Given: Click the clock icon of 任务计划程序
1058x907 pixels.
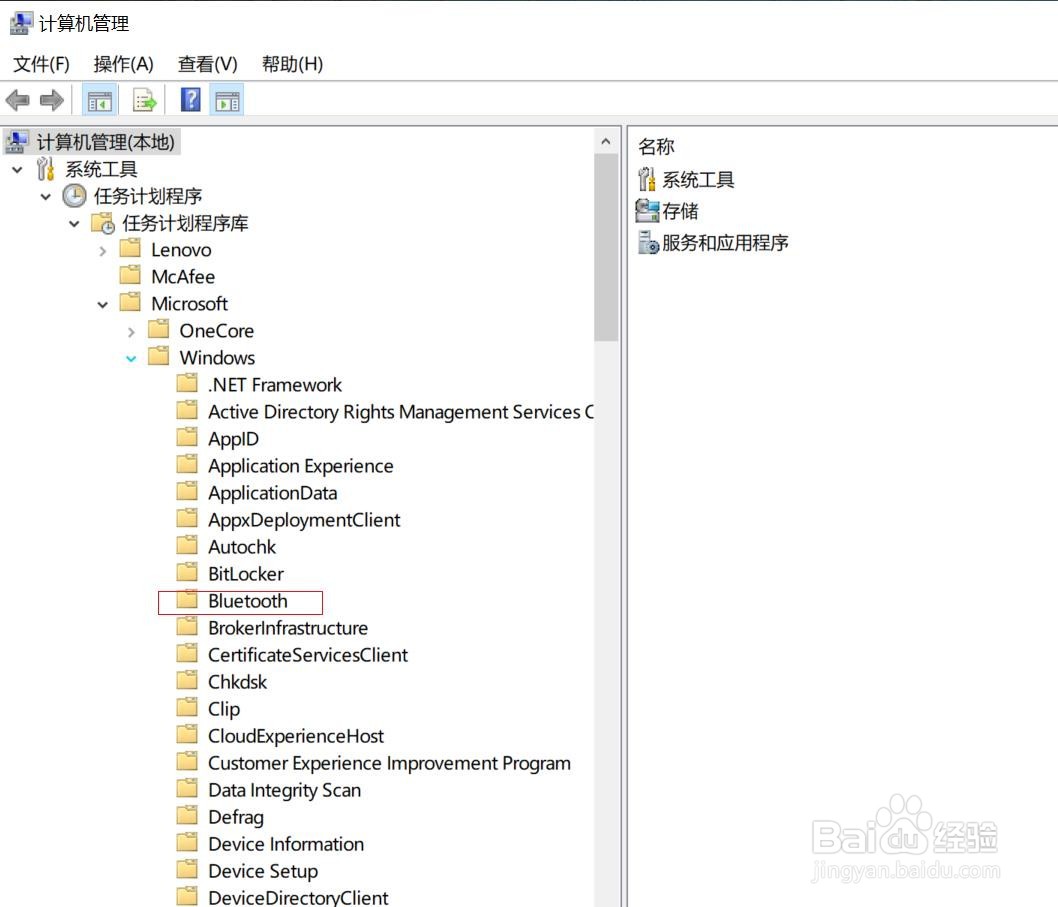Looking at the screenshot, I should (x=74, y=196).
